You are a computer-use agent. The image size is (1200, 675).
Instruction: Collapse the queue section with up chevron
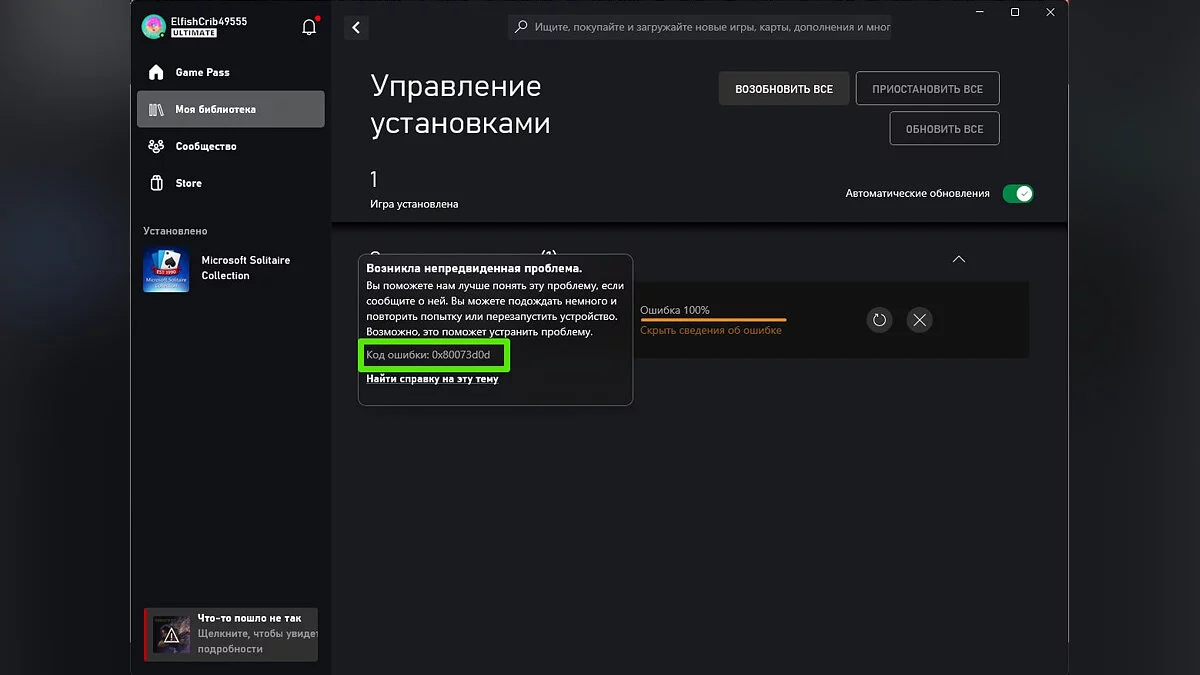tap(959, 259)
